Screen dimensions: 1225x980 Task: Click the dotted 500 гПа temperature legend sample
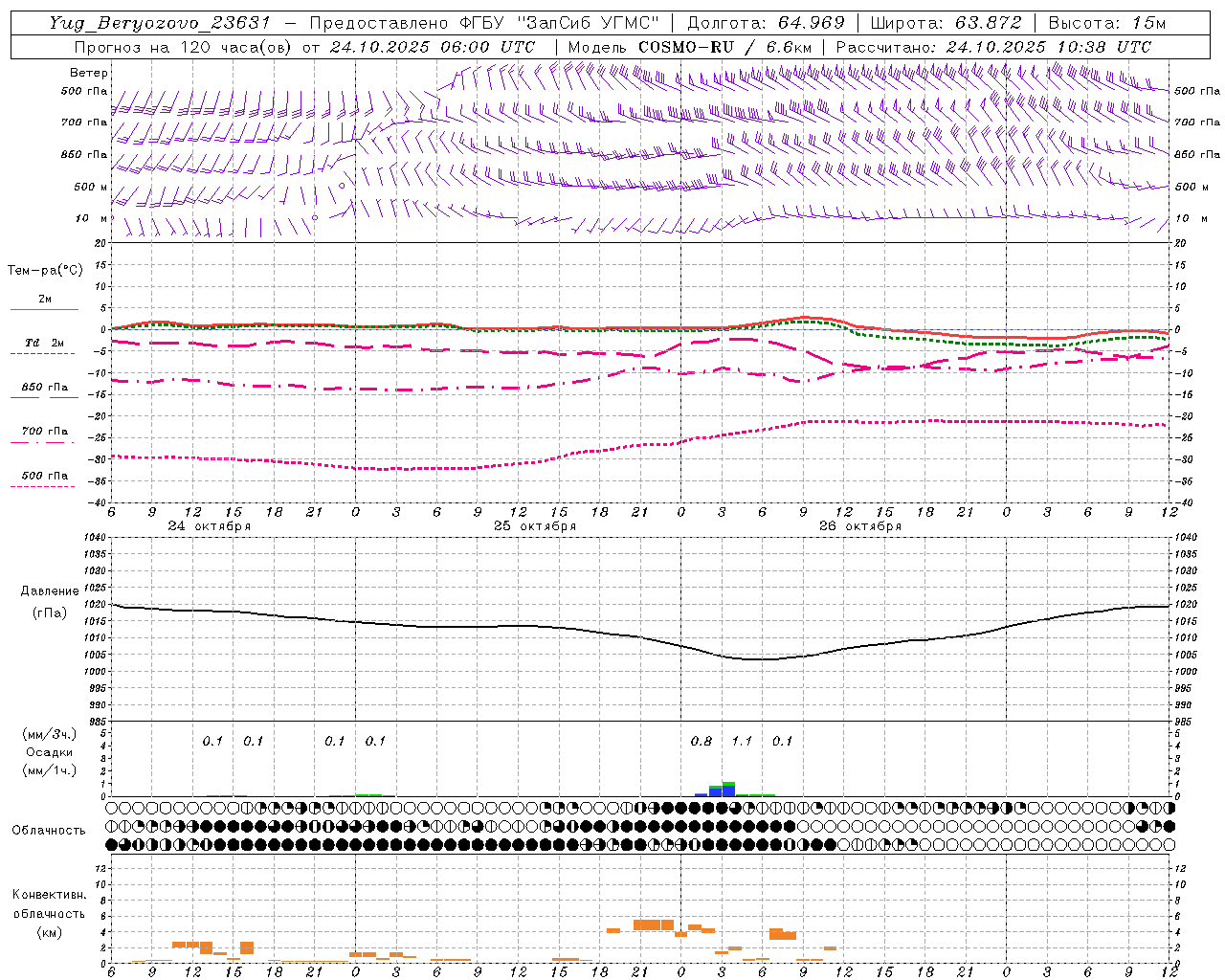42,486
